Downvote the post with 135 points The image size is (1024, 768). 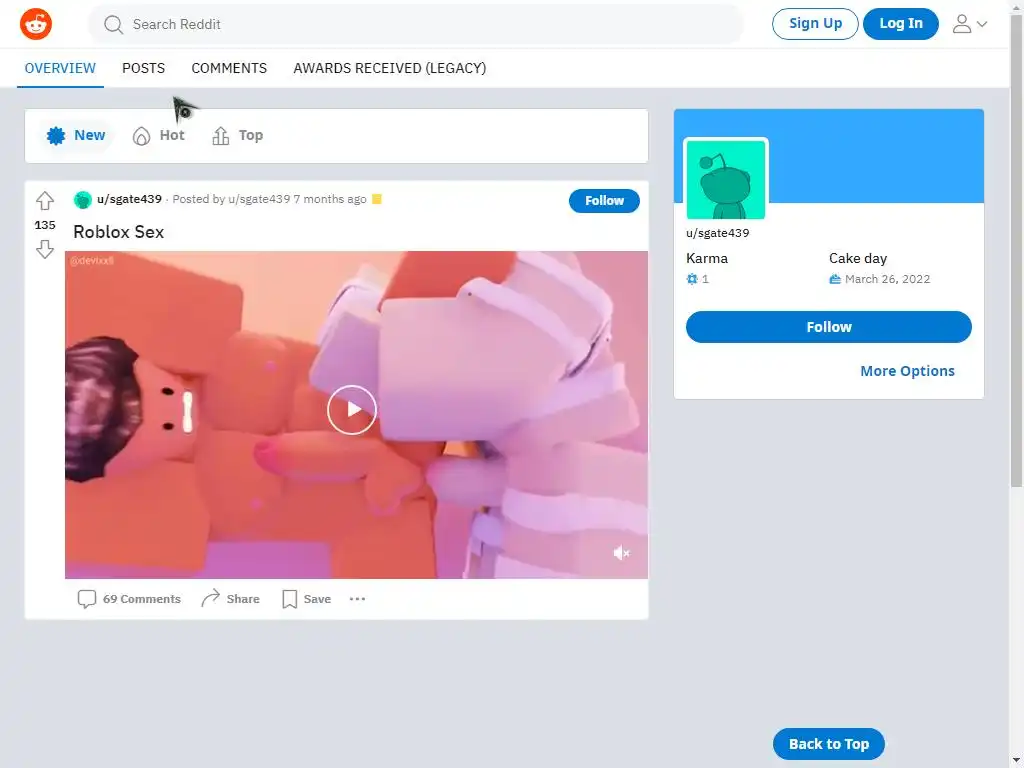coord(44,249)
